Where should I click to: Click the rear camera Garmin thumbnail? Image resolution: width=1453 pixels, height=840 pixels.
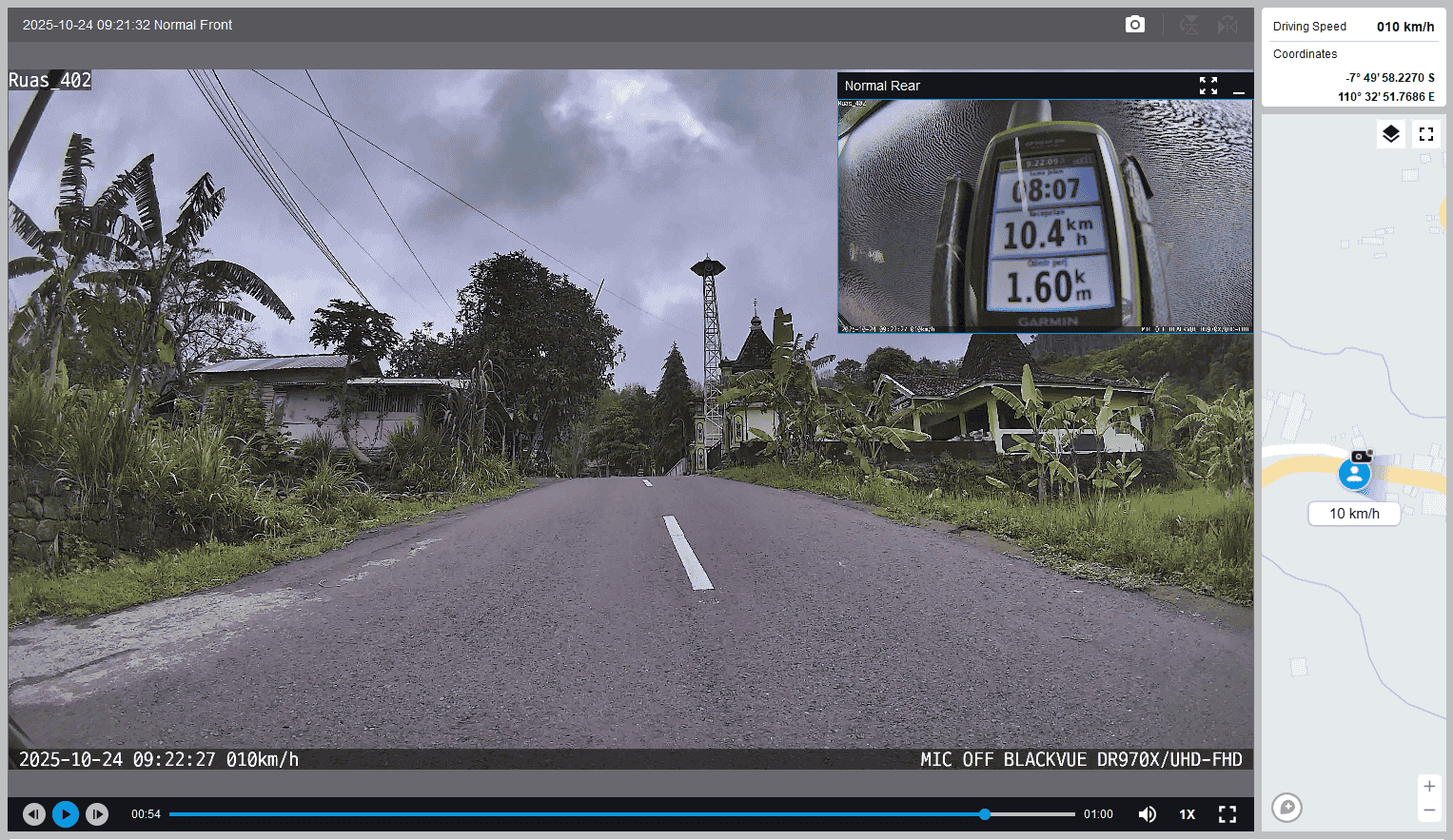pos(1045,216)
